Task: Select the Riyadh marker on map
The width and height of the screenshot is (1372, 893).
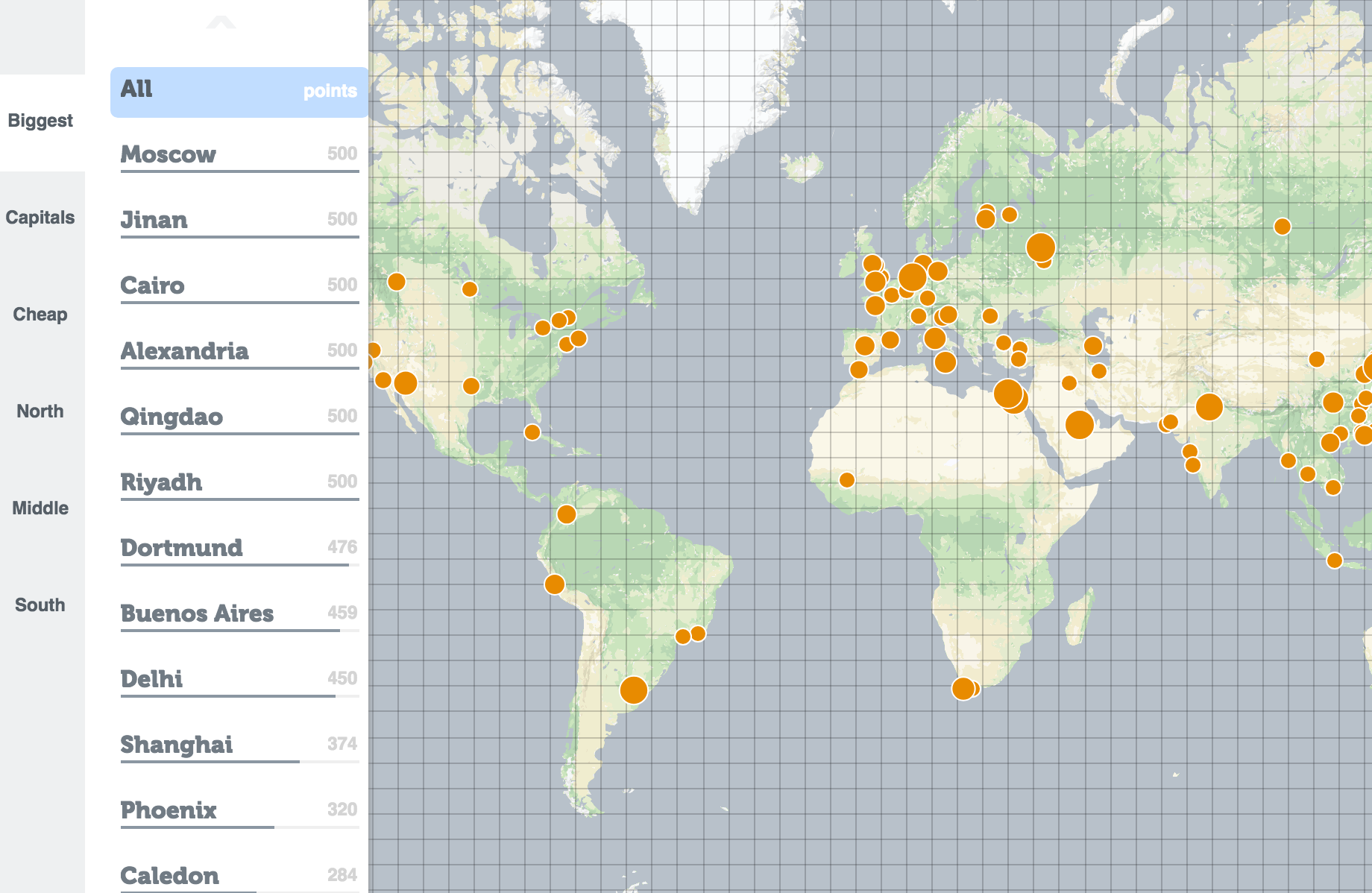Action: [x=1080, y=424]
